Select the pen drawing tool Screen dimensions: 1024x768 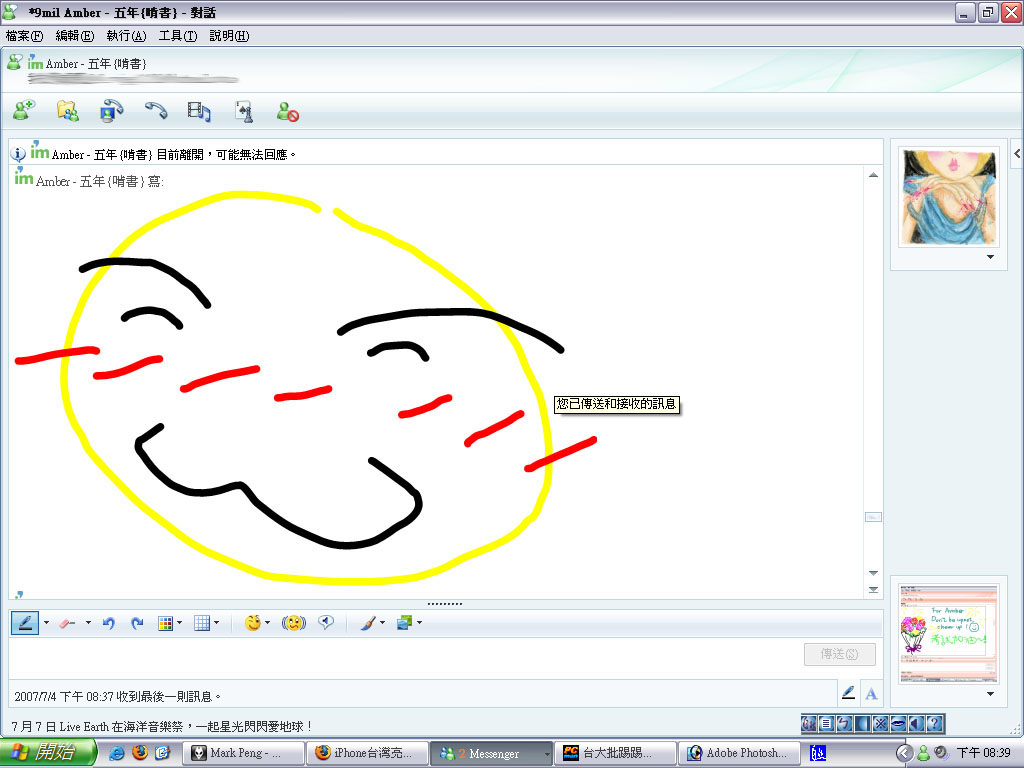(25, 623)
